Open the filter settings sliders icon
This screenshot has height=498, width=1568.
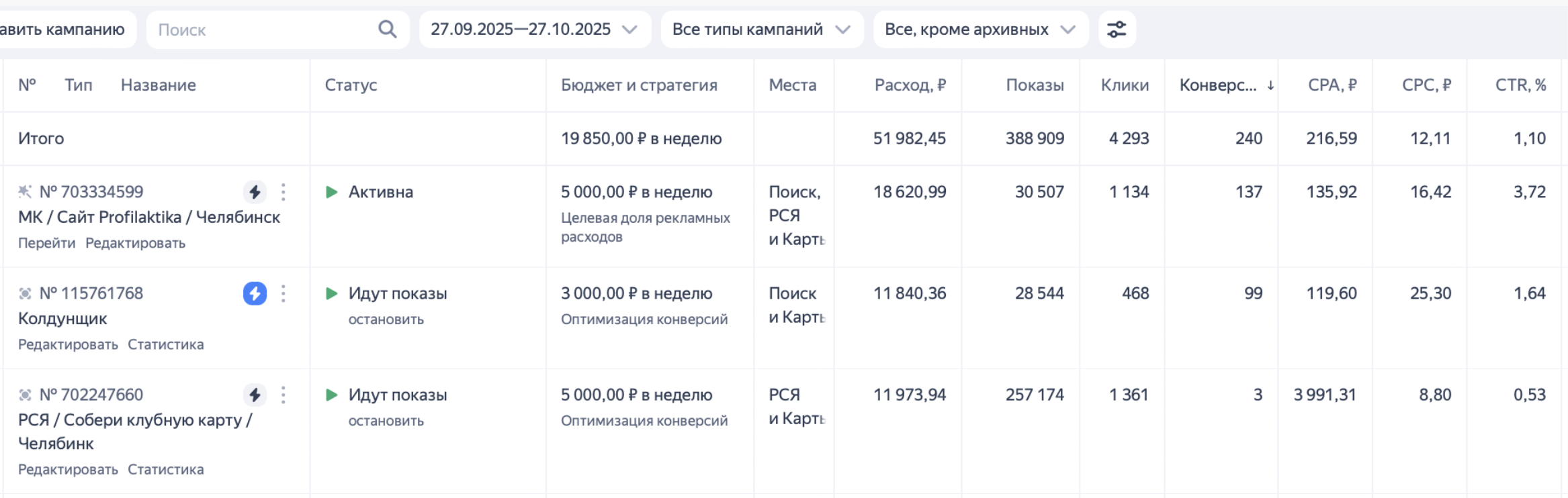click(x=1117, y=30)
